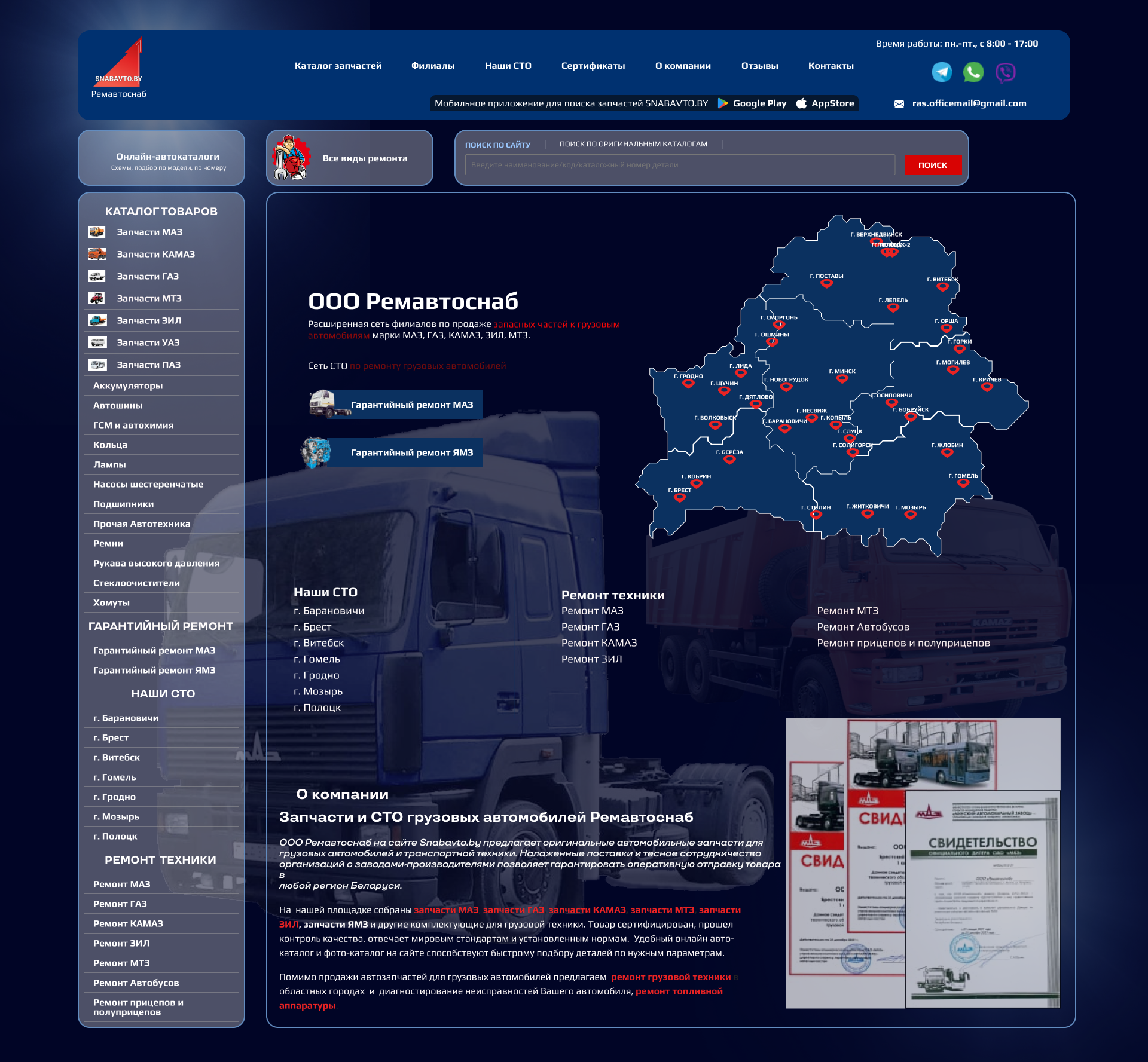This screenshot has height=1062, width=1148.
Task: Click the ГАЗ truck icon in catalog
Action: pos(97,276)
